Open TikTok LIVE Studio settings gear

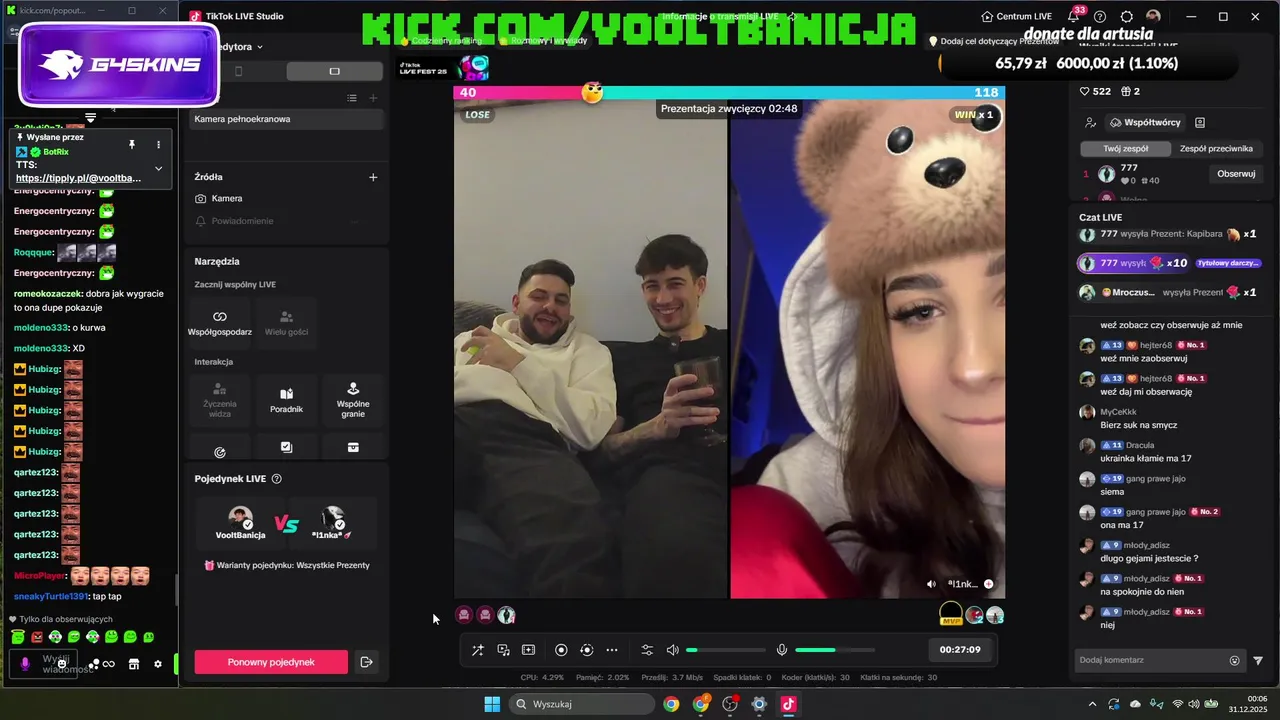tap(1127, 17)
